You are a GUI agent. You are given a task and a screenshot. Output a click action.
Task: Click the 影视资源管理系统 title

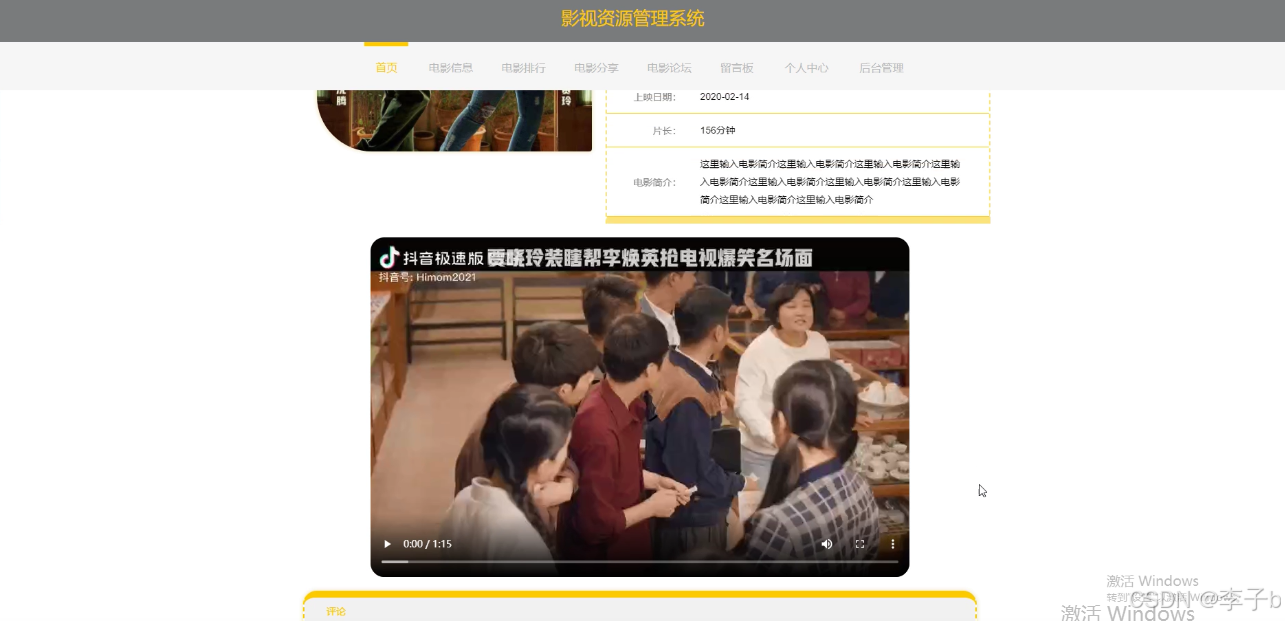[x=633, y=18]
